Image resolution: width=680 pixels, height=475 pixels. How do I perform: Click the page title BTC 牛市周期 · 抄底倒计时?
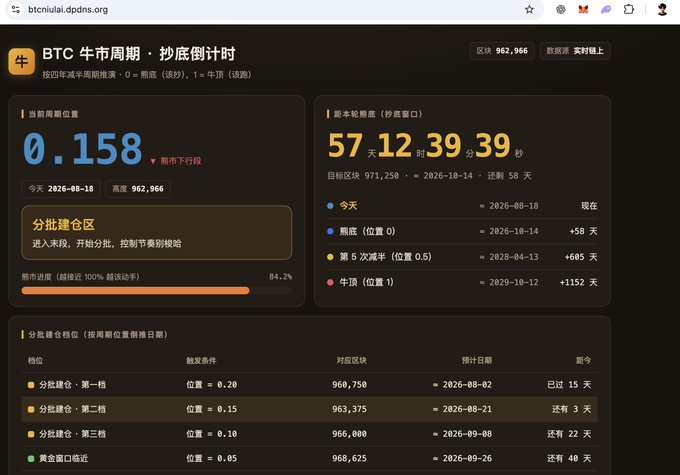[139, 54]
